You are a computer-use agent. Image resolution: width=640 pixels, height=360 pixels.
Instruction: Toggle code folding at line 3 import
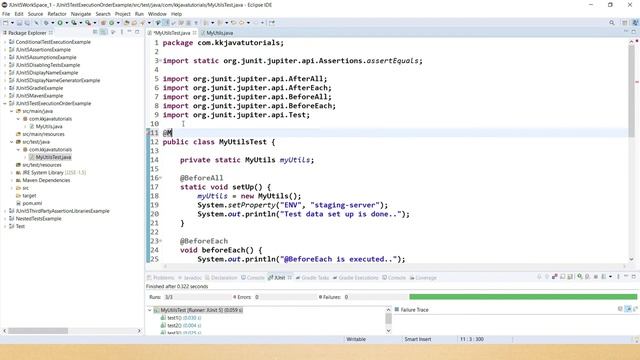pos(161,60)
